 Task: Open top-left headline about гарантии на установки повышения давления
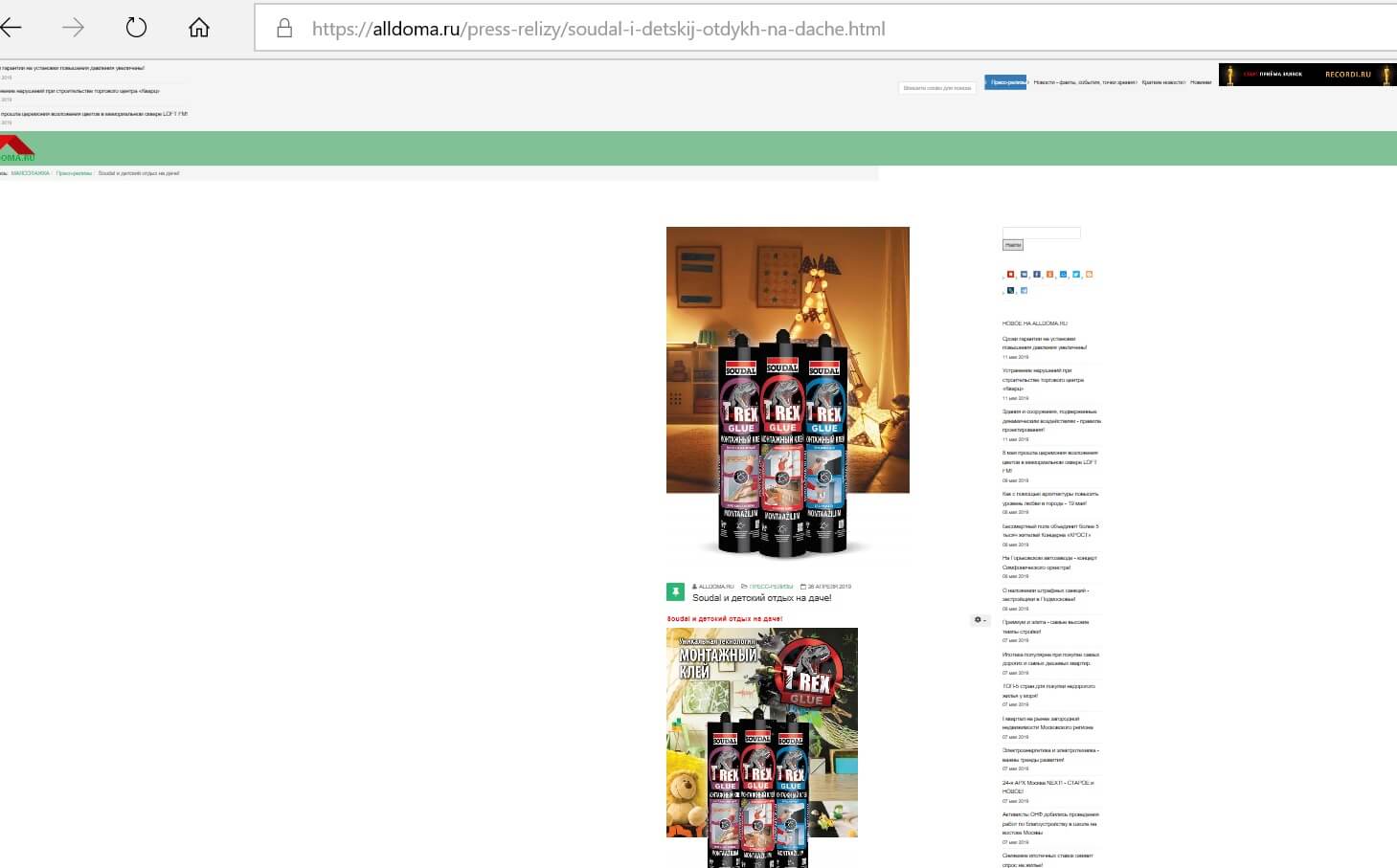click(72, 68)
